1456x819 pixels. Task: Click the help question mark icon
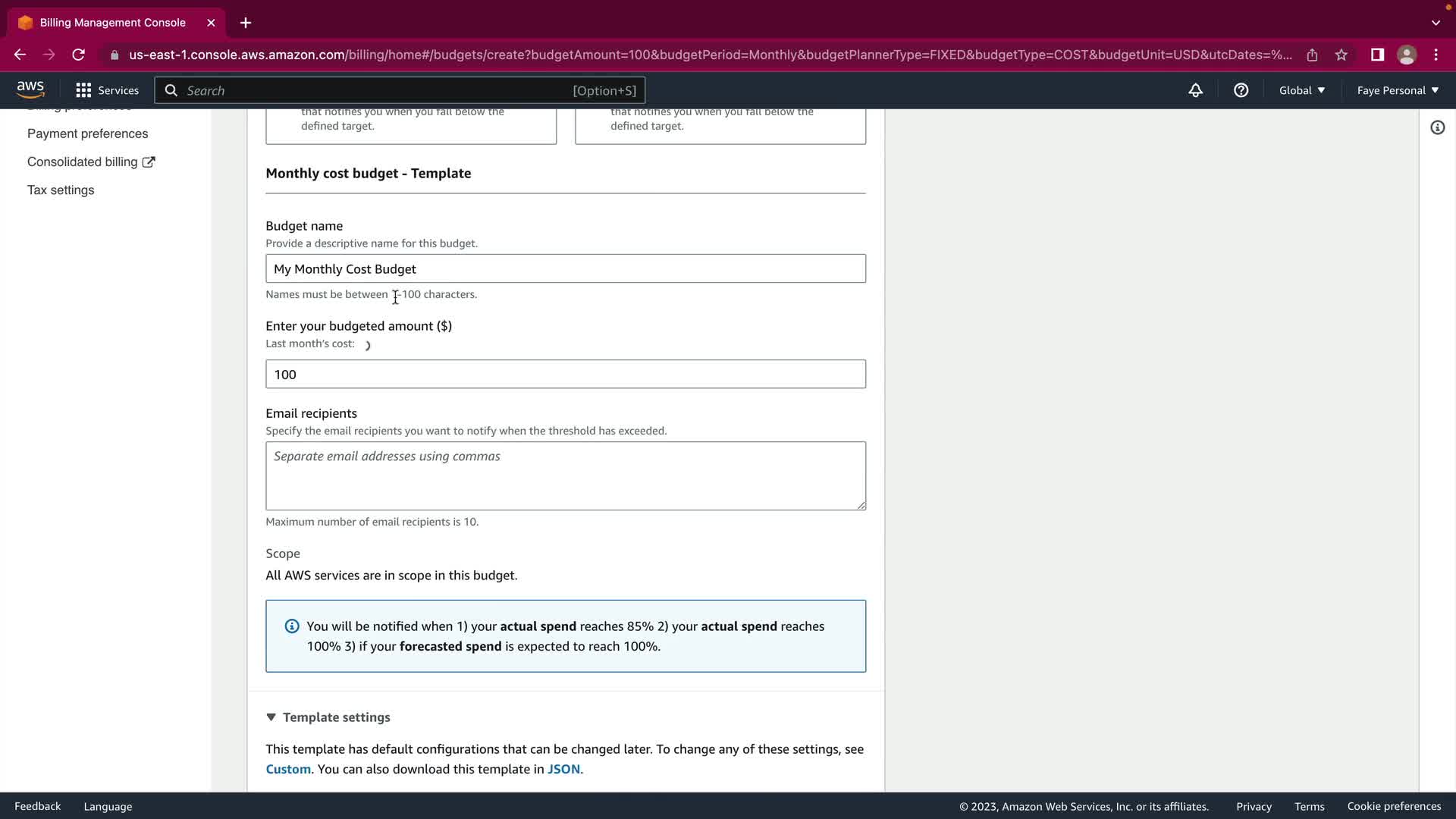pos(1241,90)
